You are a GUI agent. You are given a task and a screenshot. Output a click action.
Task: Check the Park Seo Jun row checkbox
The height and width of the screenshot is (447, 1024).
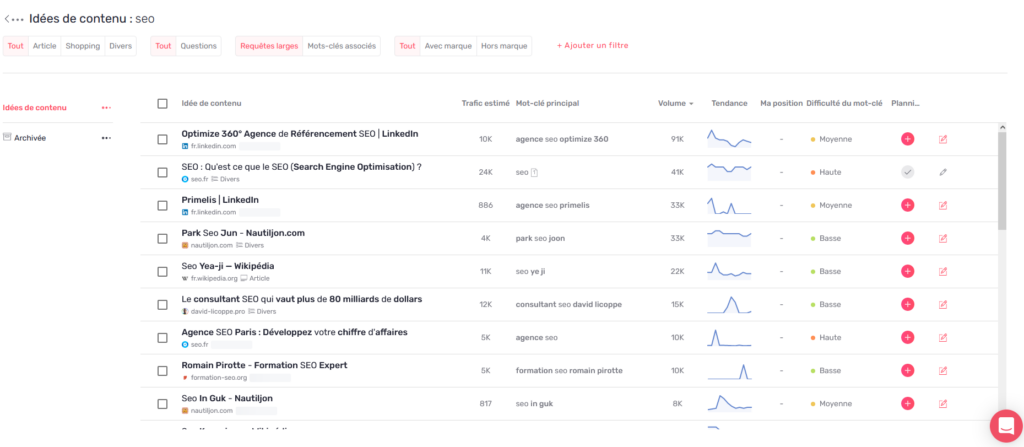163,239
